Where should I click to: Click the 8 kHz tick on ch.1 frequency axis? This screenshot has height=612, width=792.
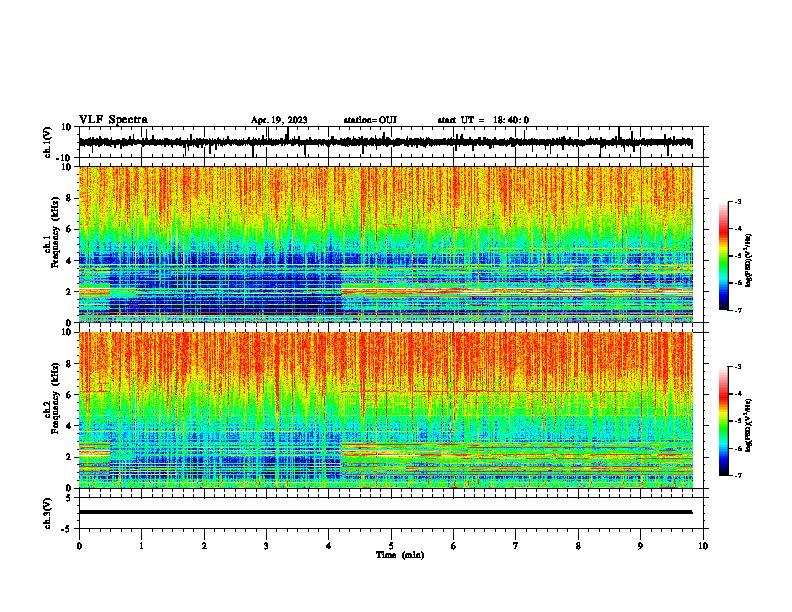pyautogui.click(x=69, y=198)
